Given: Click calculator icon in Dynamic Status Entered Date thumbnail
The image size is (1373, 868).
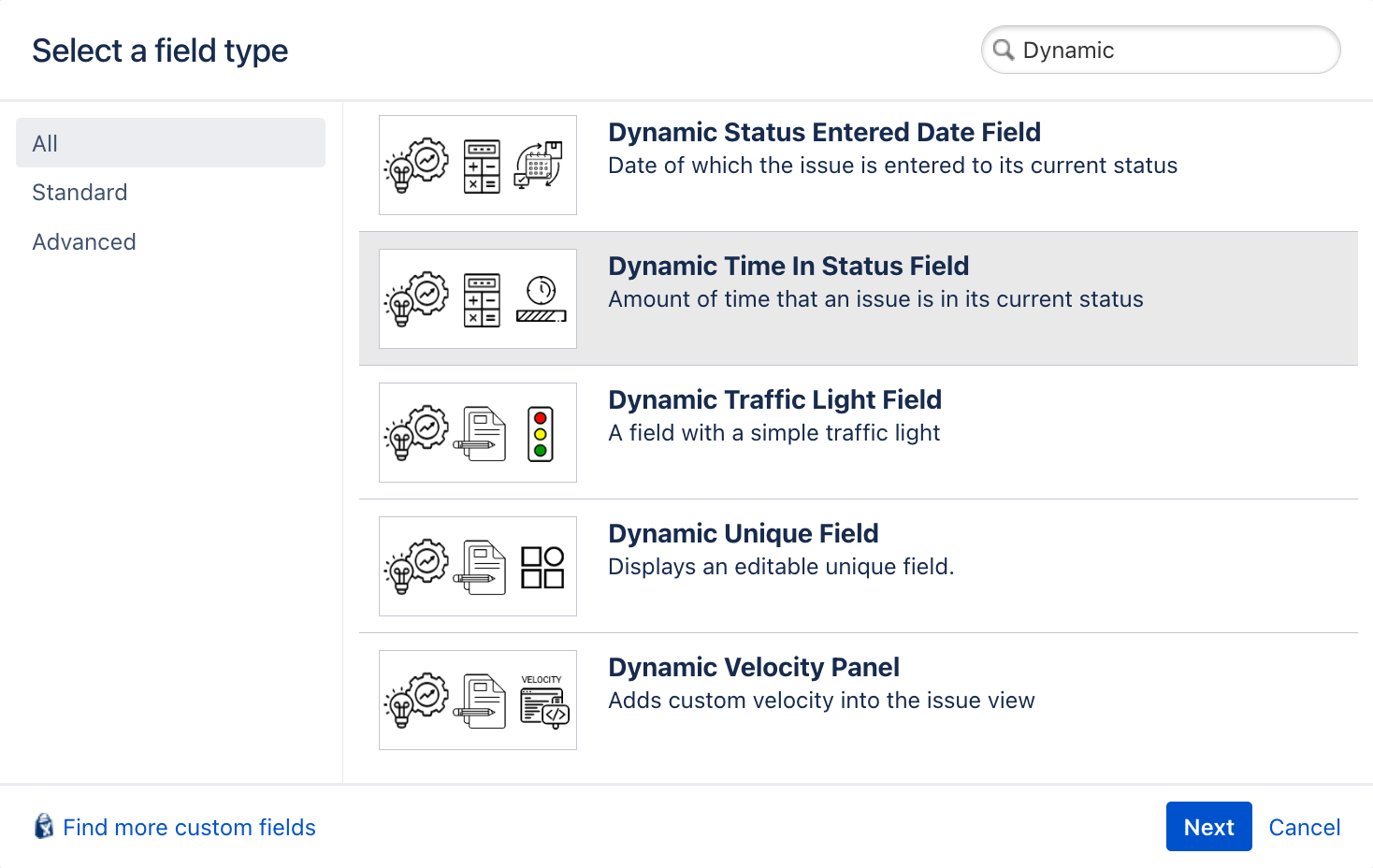Looking at the screenshot, I should [482, 166].
